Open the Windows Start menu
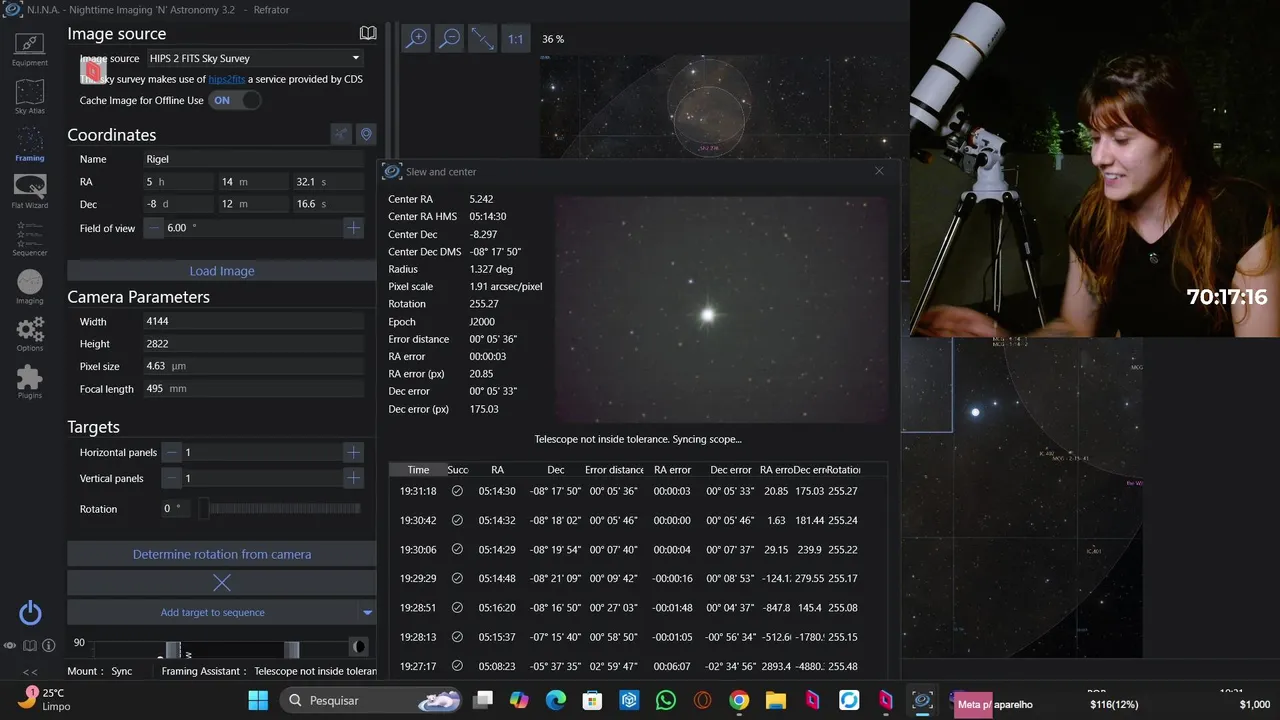Screen dimensions: 1280x720 click(x=257, y=700)
